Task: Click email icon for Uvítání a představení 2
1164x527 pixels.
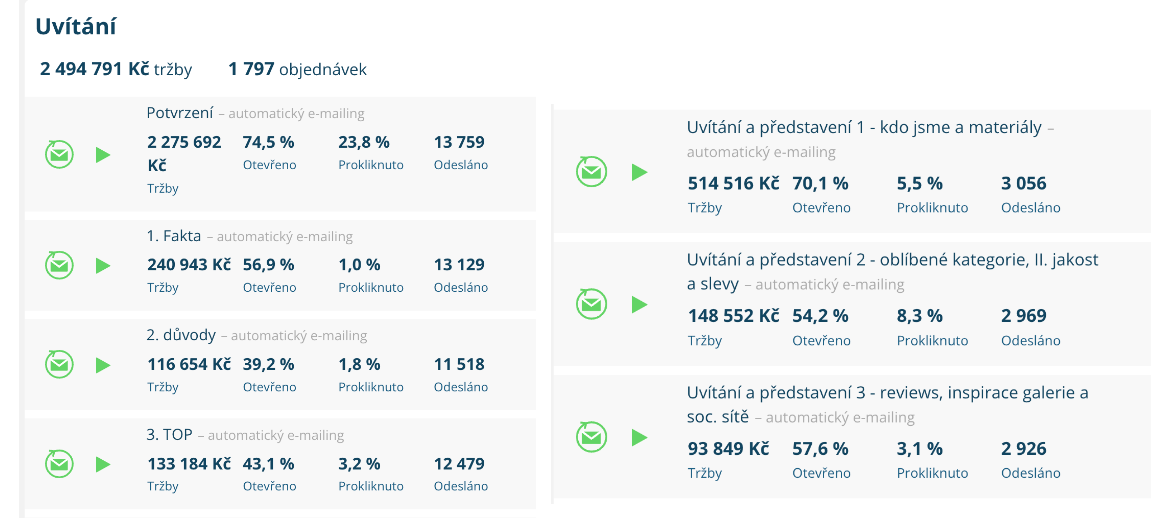Action: point(592,303)
